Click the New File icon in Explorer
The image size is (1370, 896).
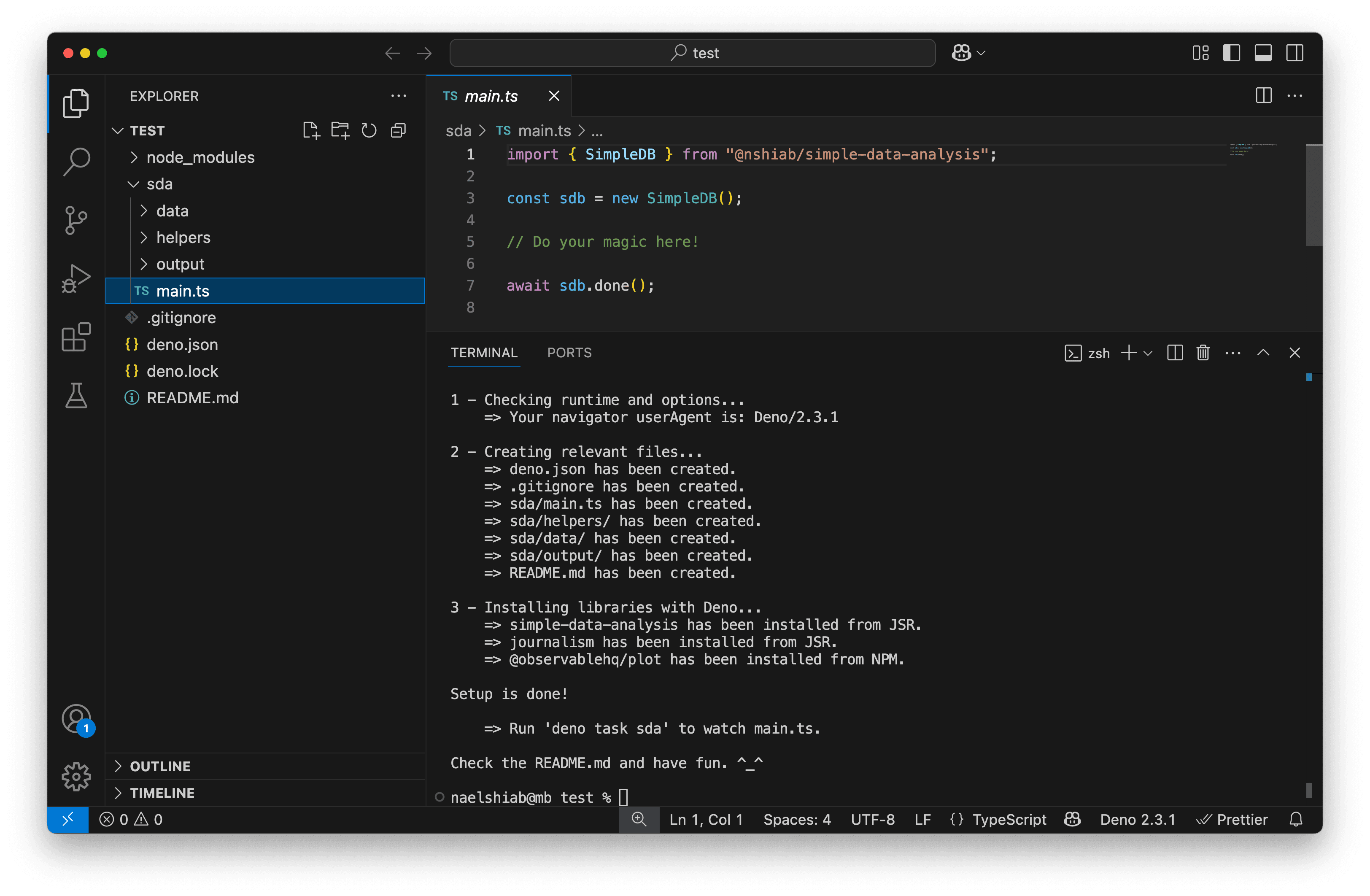point(311,131)
